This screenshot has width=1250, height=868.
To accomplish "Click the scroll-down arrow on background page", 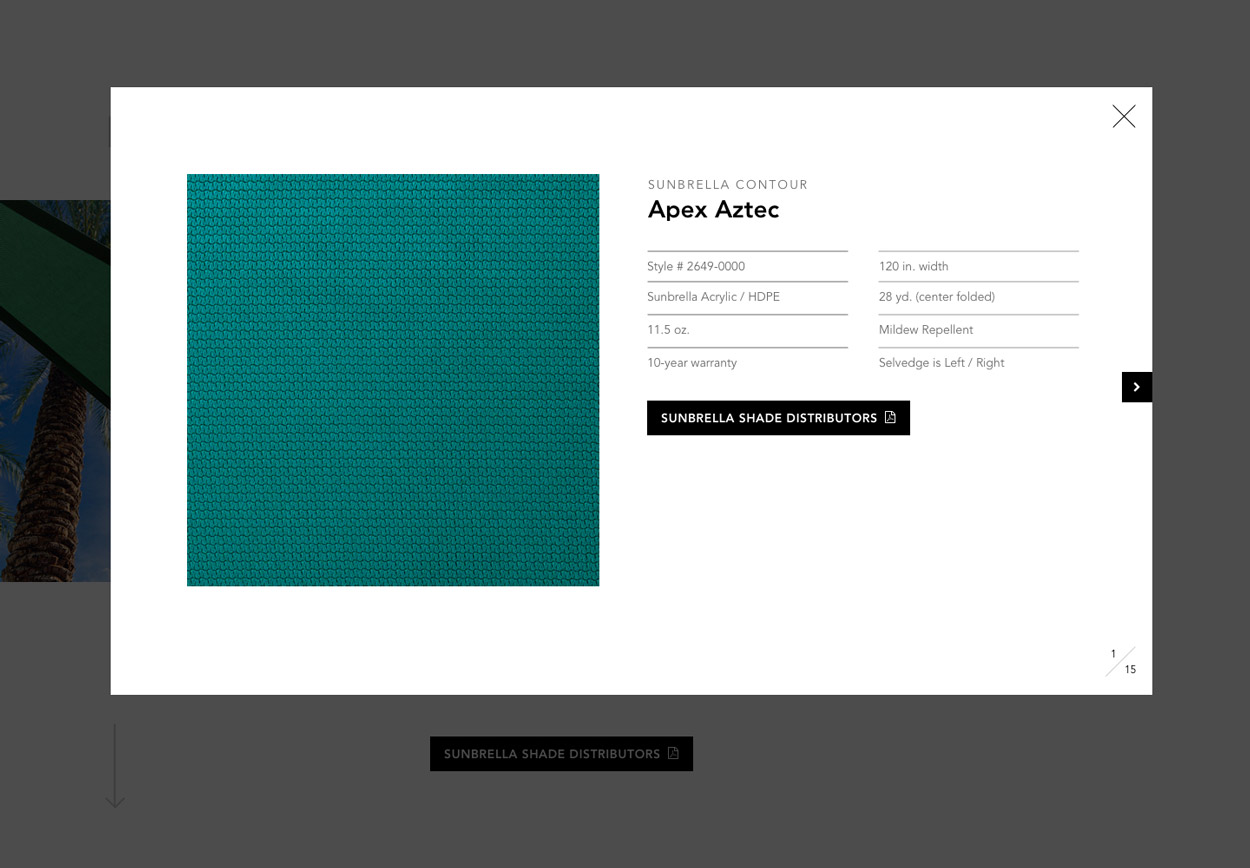I will (x=115, y=766).
